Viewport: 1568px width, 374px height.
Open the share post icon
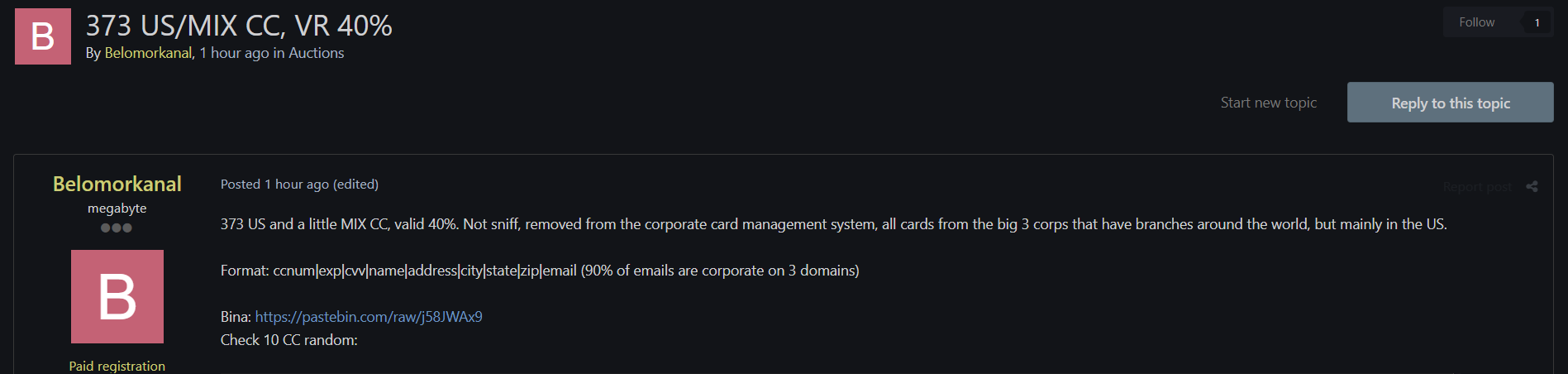coord(1532,186)
